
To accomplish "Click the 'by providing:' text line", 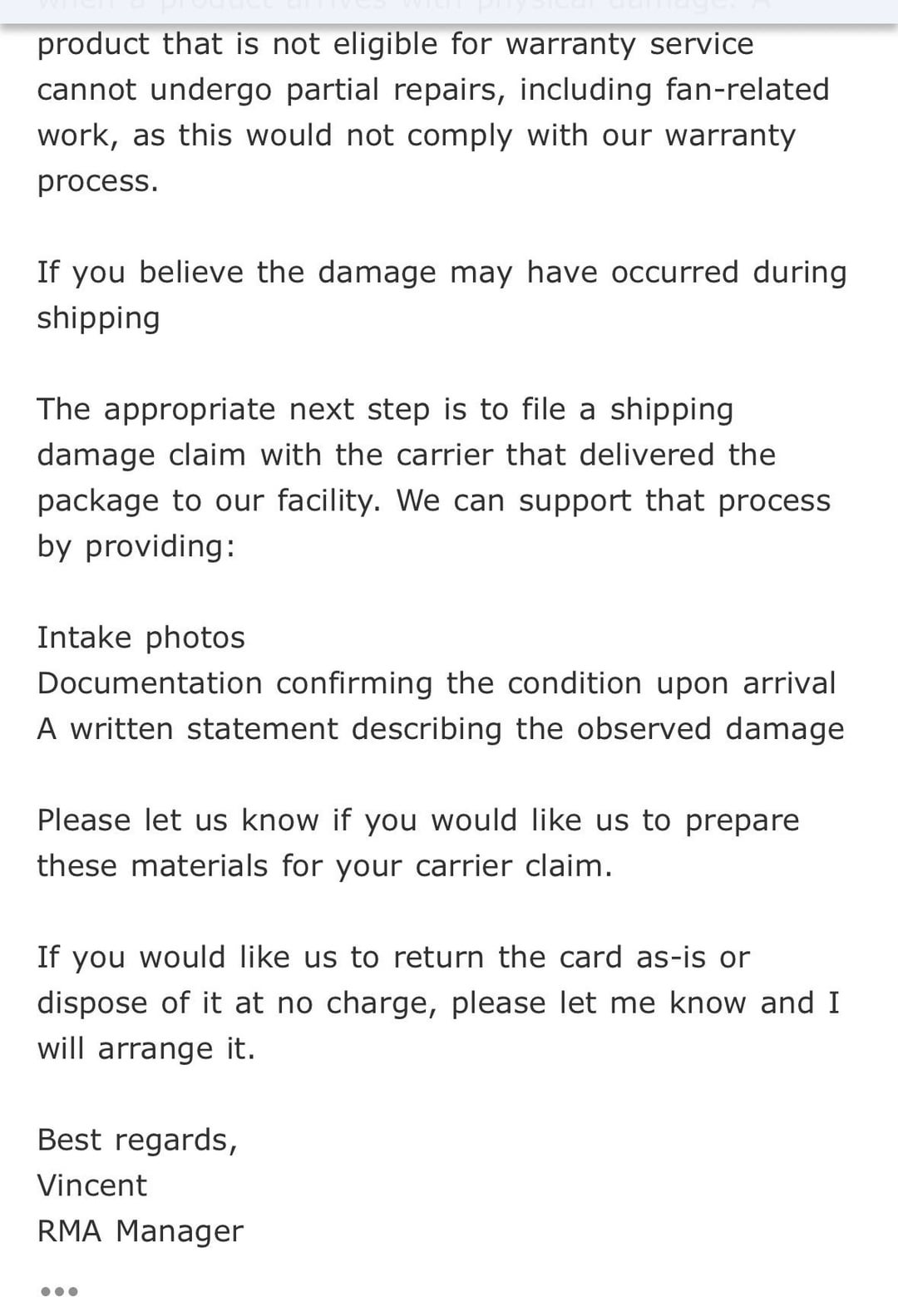I will (x=136, y=546).
